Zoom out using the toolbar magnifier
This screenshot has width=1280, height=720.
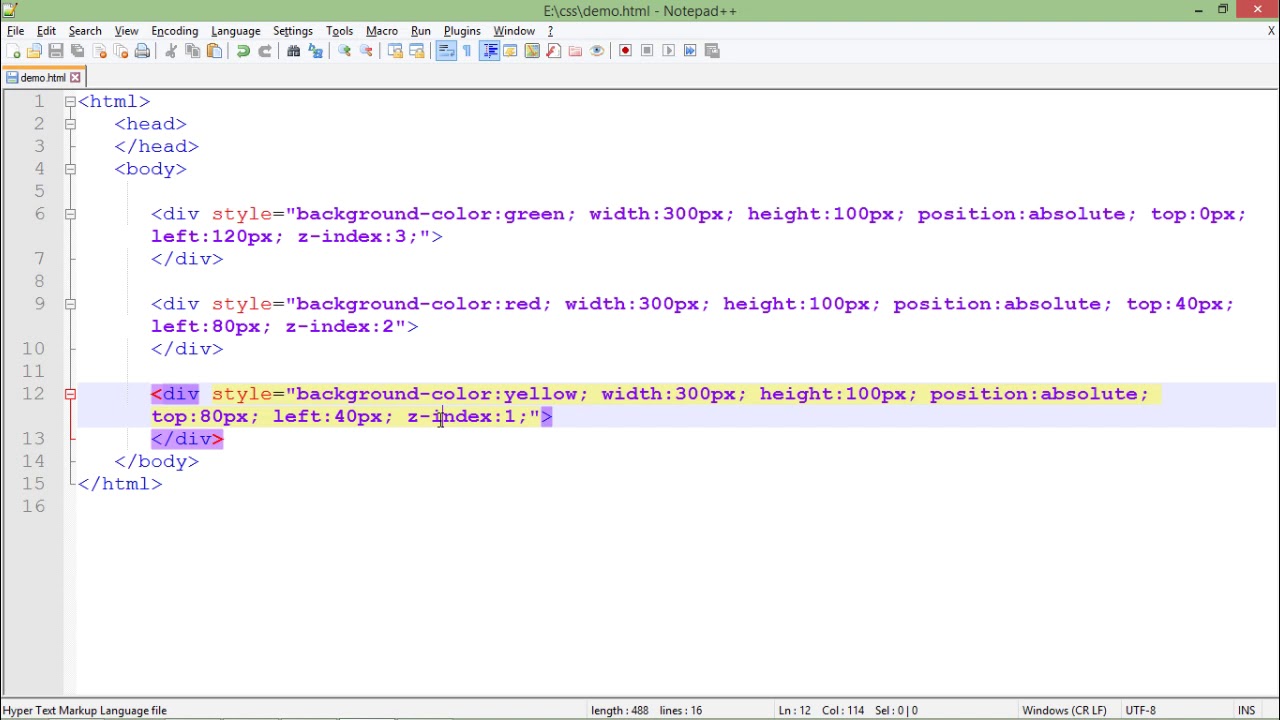point(367,51)
